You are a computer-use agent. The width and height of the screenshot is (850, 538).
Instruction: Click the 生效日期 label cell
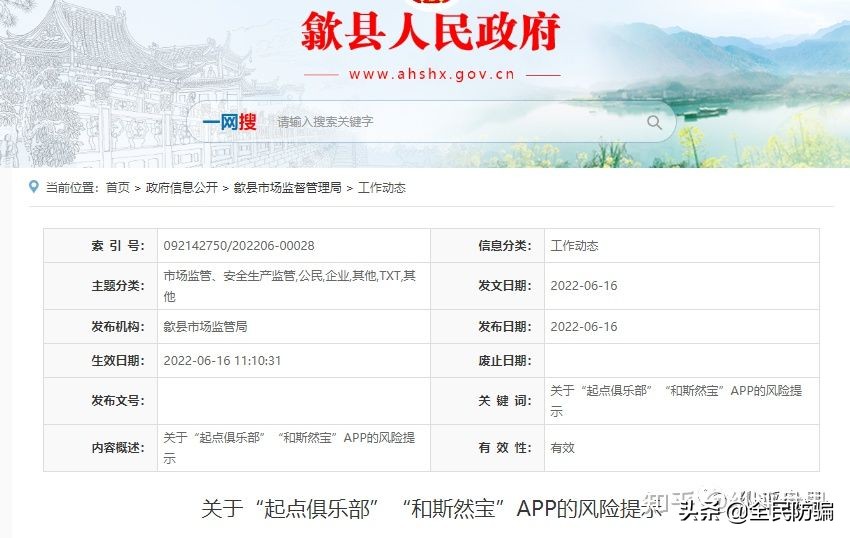point(100,361)
